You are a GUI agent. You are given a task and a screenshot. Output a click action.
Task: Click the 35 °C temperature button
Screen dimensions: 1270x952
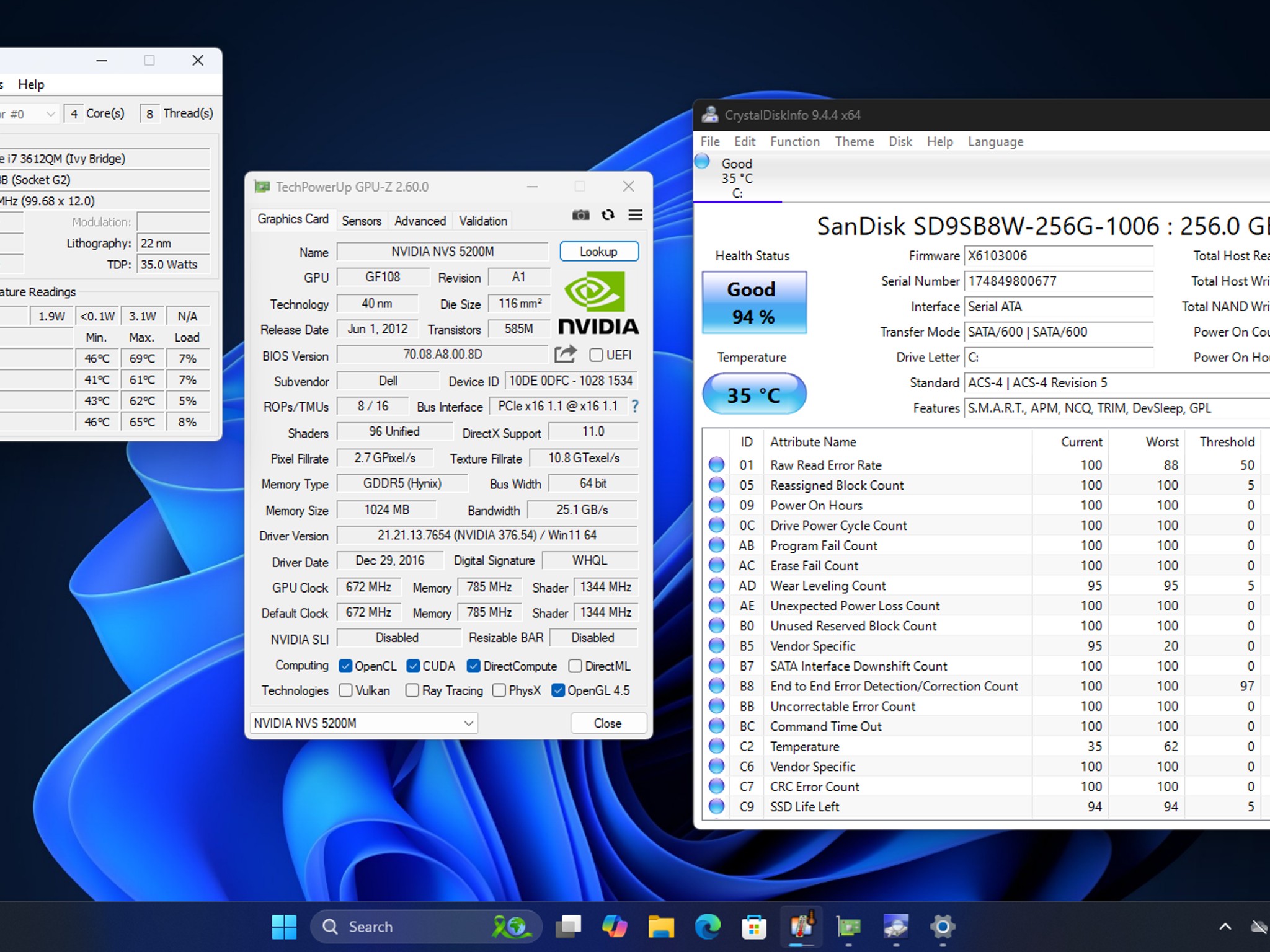click(x=753, y=394)
